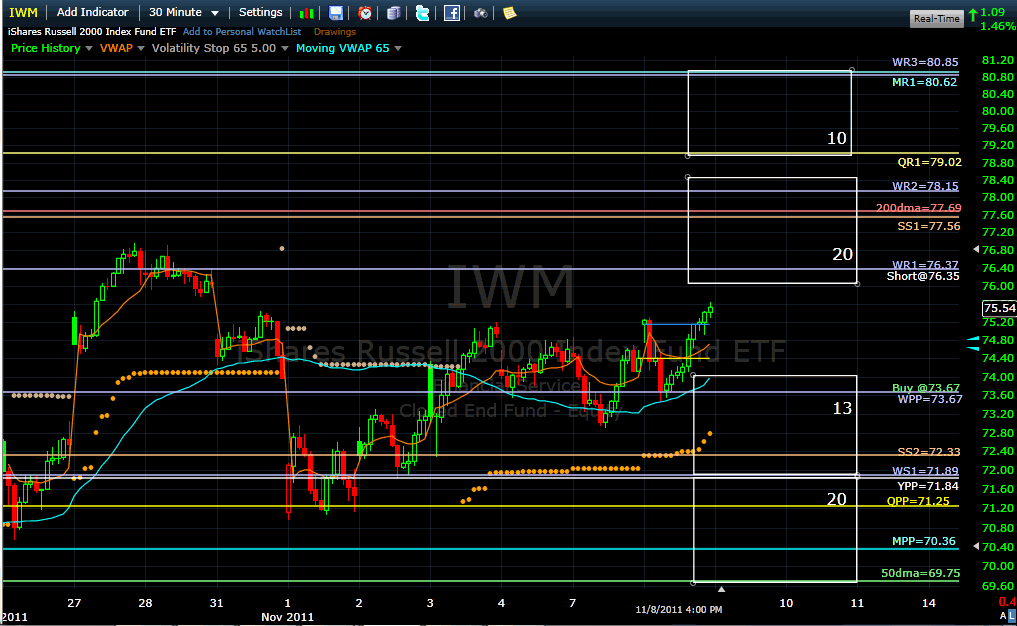Image resolution: width=1017 pixels, height=626 pixels.
Task: Click the Buy @73.67 annotation
Action: 926,388
